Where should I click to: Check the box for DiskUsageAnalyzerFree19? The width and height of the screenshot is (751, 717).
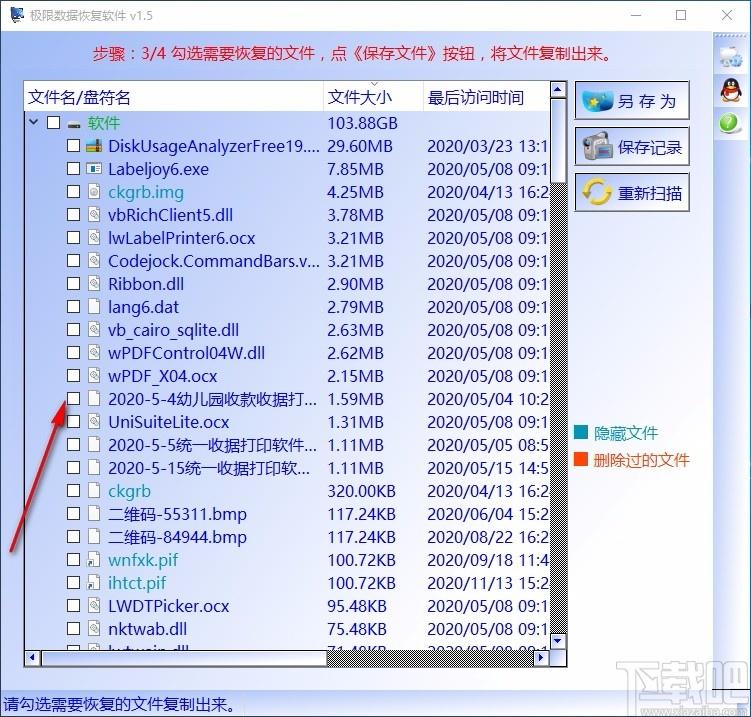pos(73,146)
